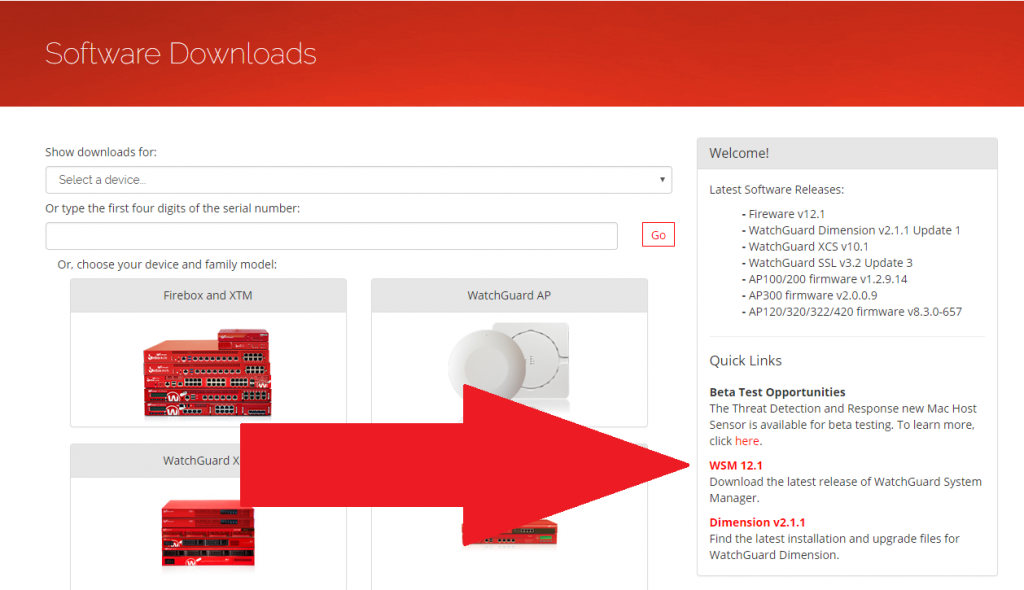Select the partially hidden 'WatchGuard X' card header
This screenshot has width=1024, height=590.
(202, 461)
